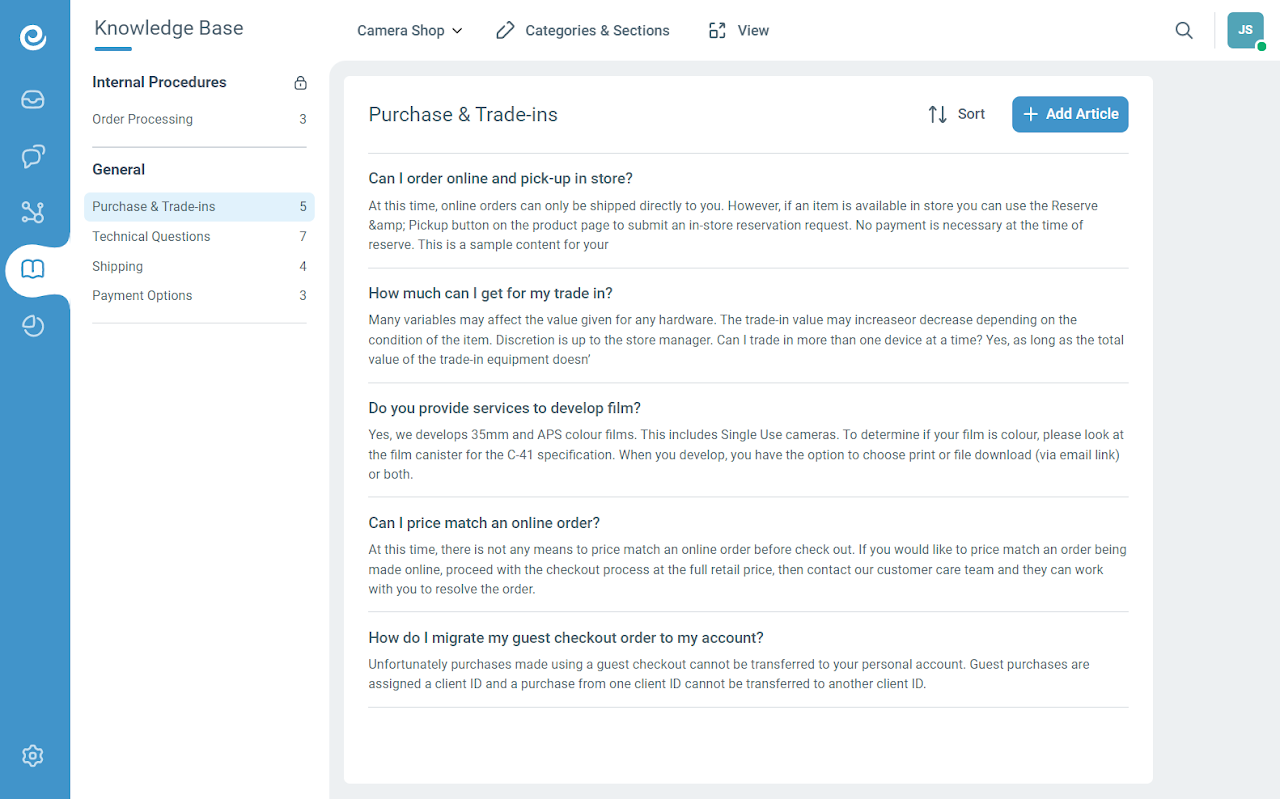Click the app logo icon
This screenshot has width=1280, height=799.
pyautogui.click(x=33, y=37)
